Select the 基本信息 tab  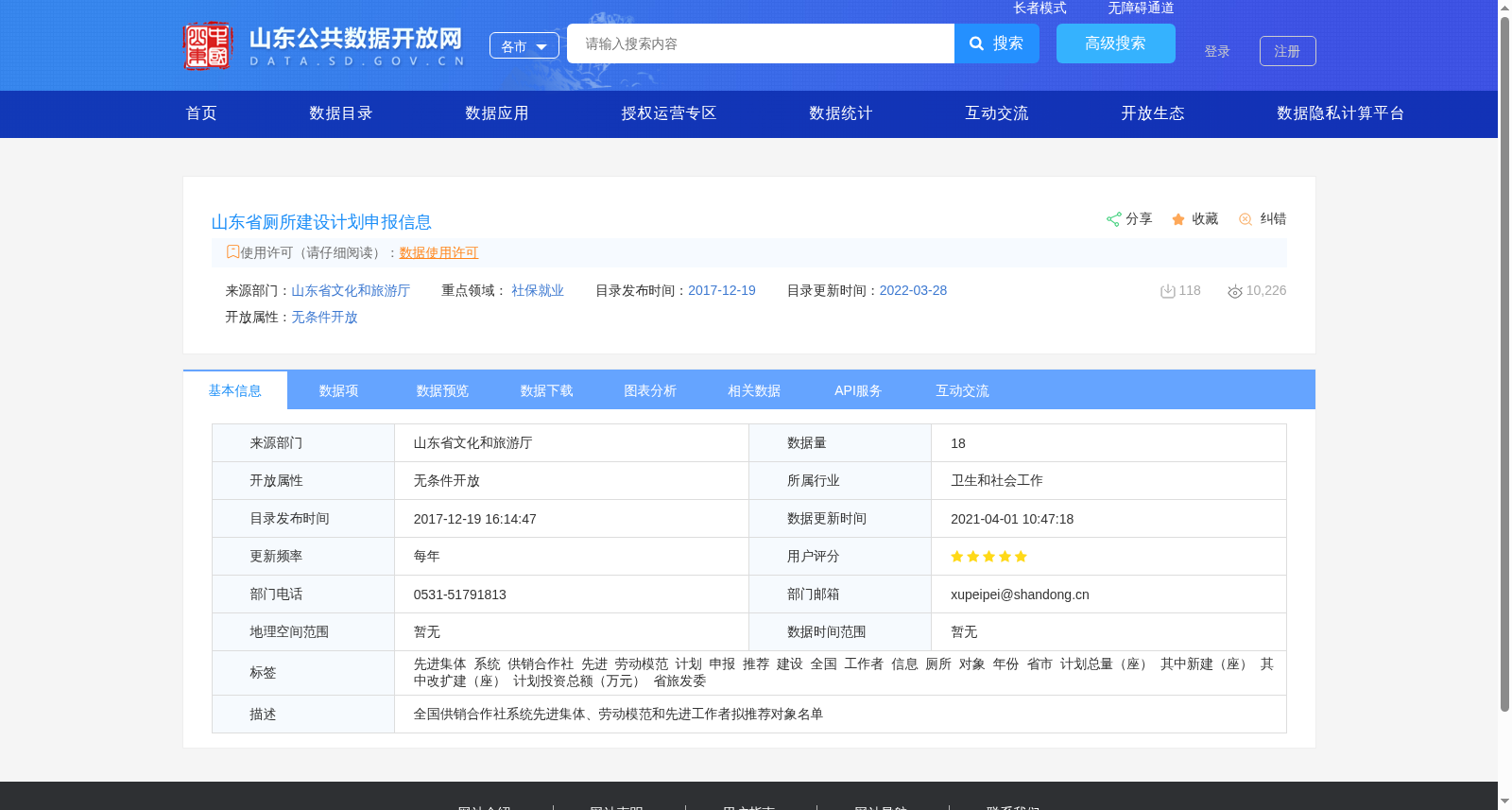coord(235,390)
